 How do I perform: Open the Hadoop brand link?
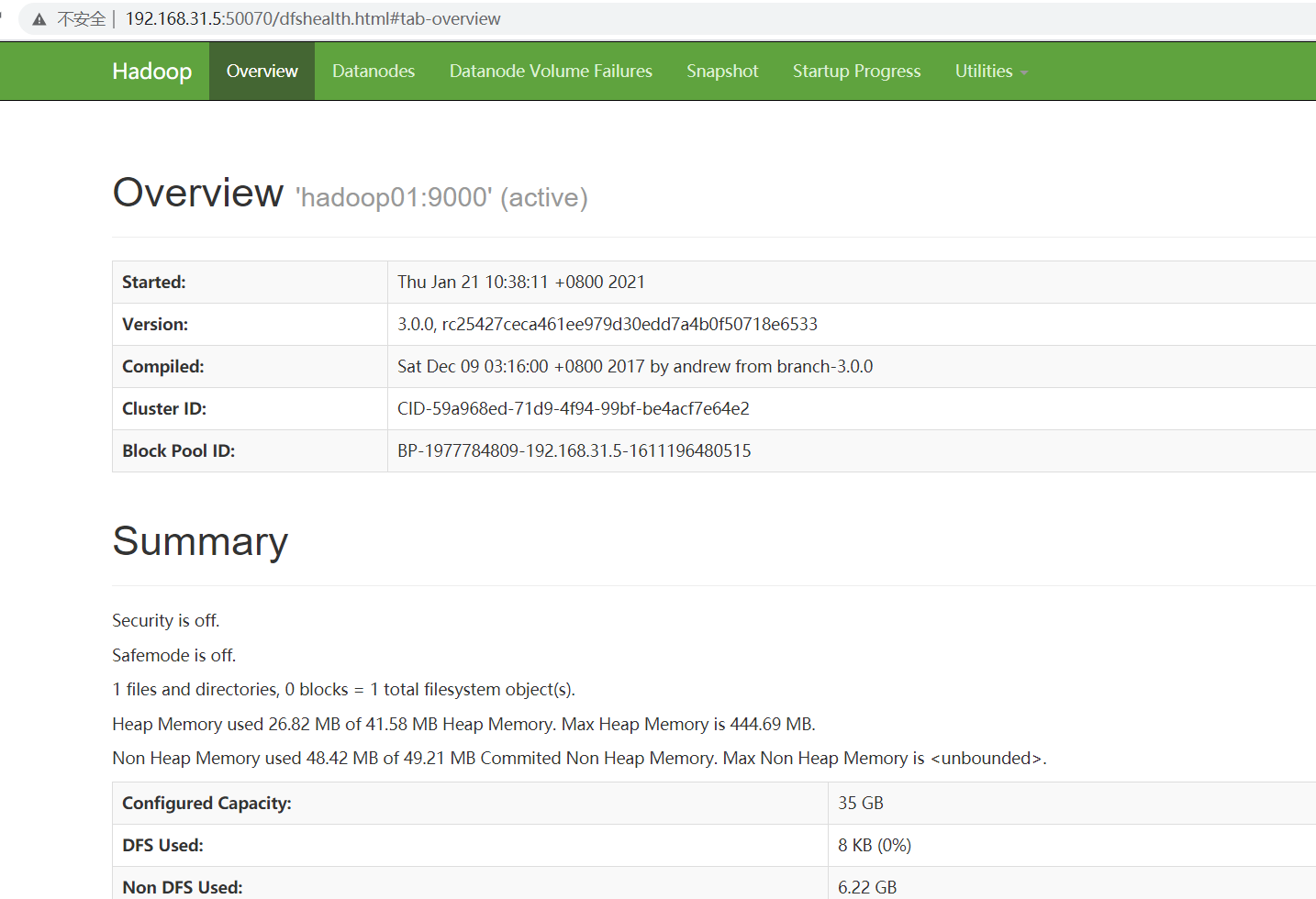pos(152,72)
